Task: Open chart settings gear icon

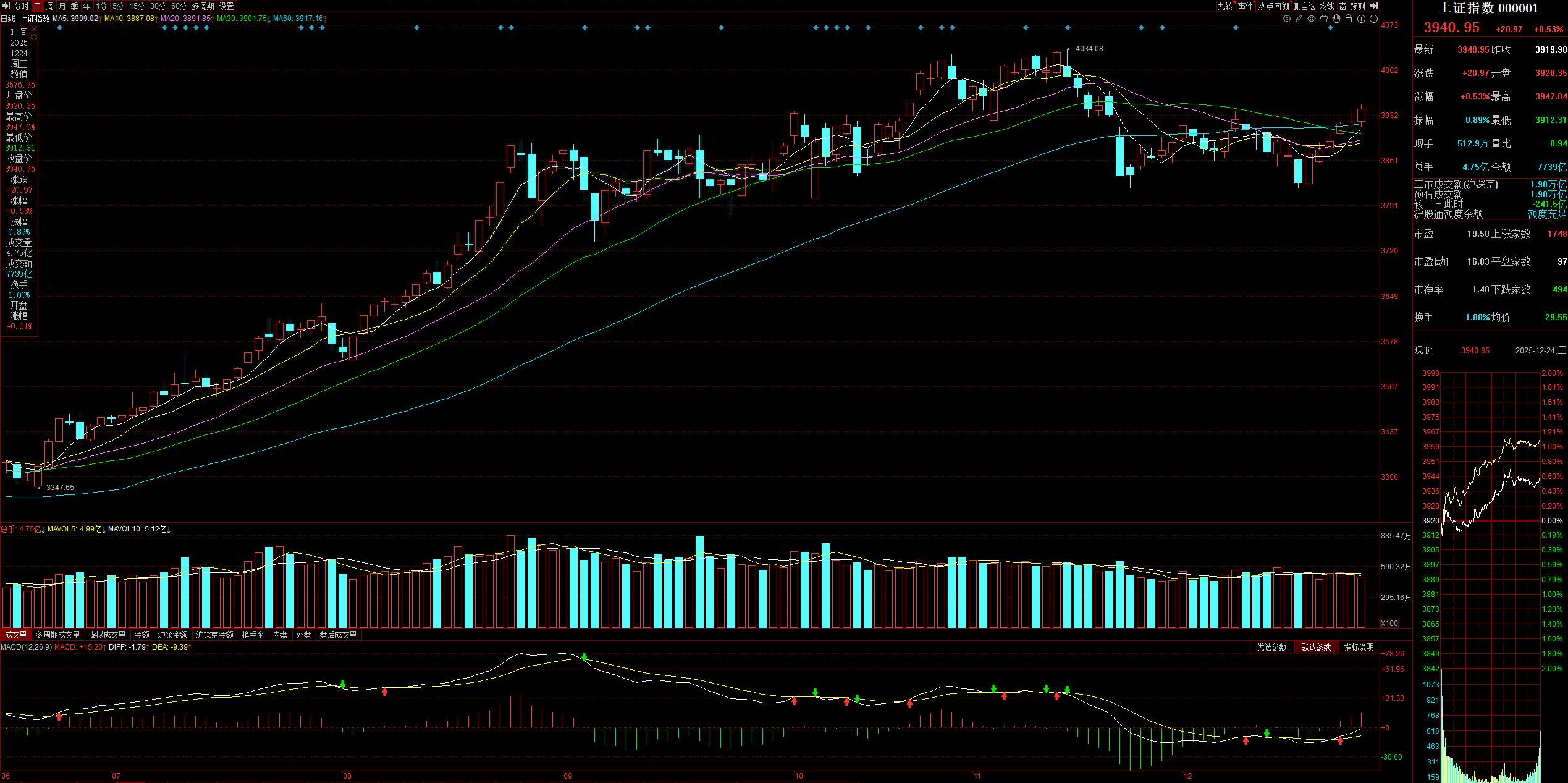Action: [x=1287, y=19]
